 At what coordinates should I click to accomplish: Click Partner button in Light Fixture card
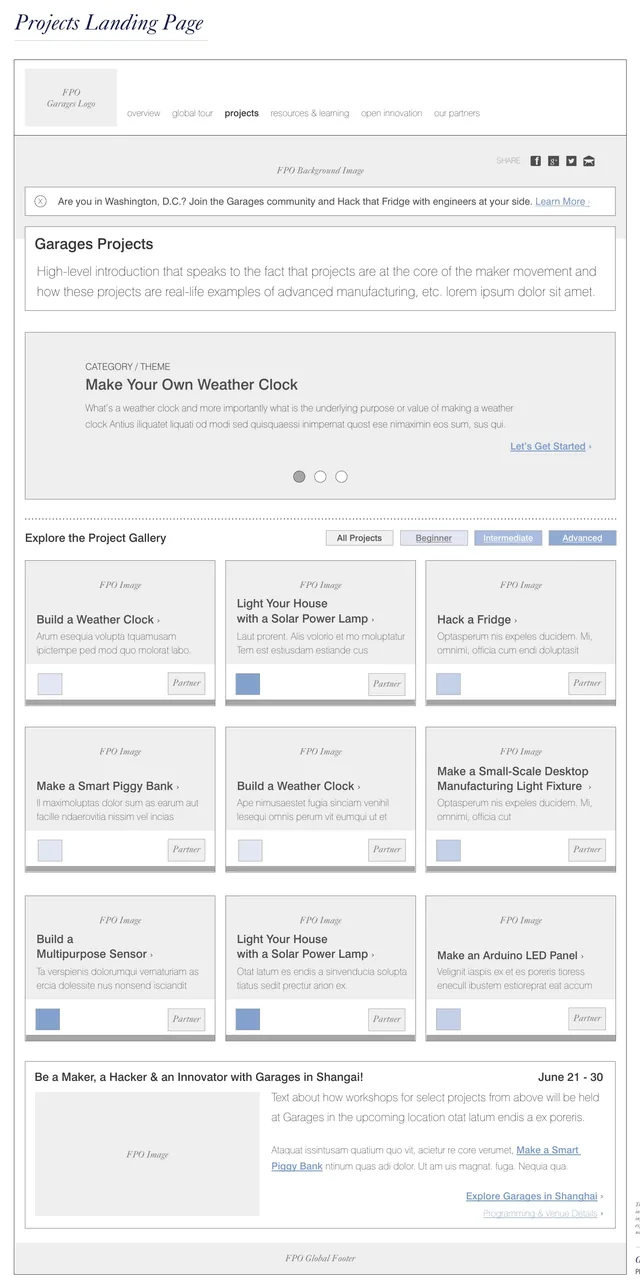click(x=587, y=849)
